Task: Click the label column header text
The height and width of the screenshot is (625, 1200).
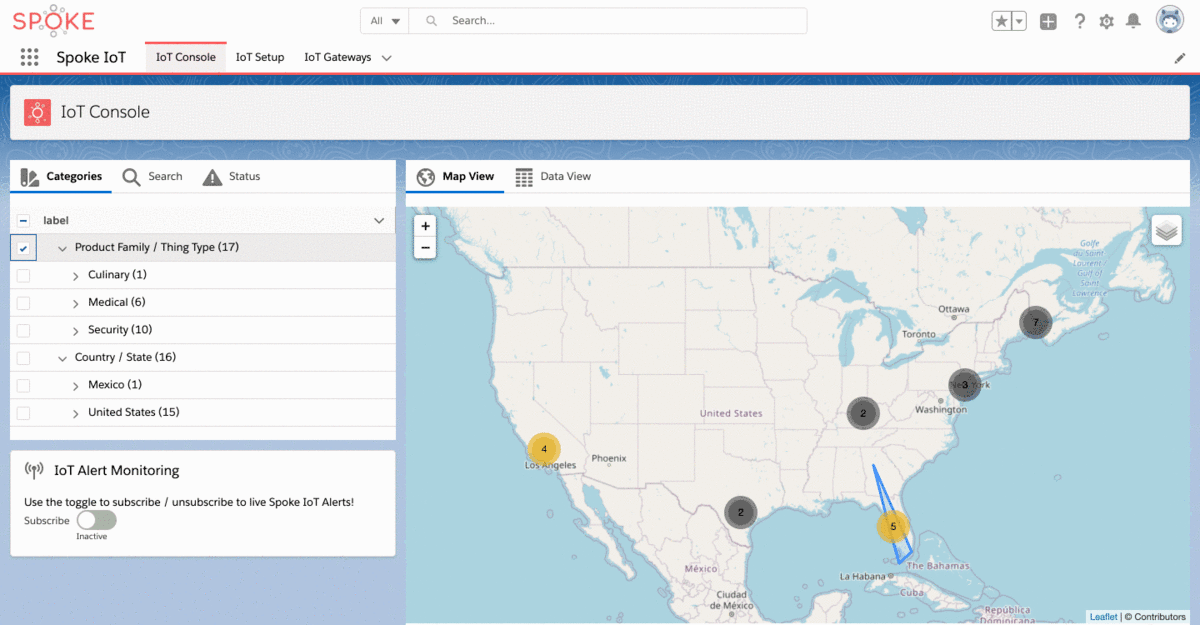Action: 56,220
